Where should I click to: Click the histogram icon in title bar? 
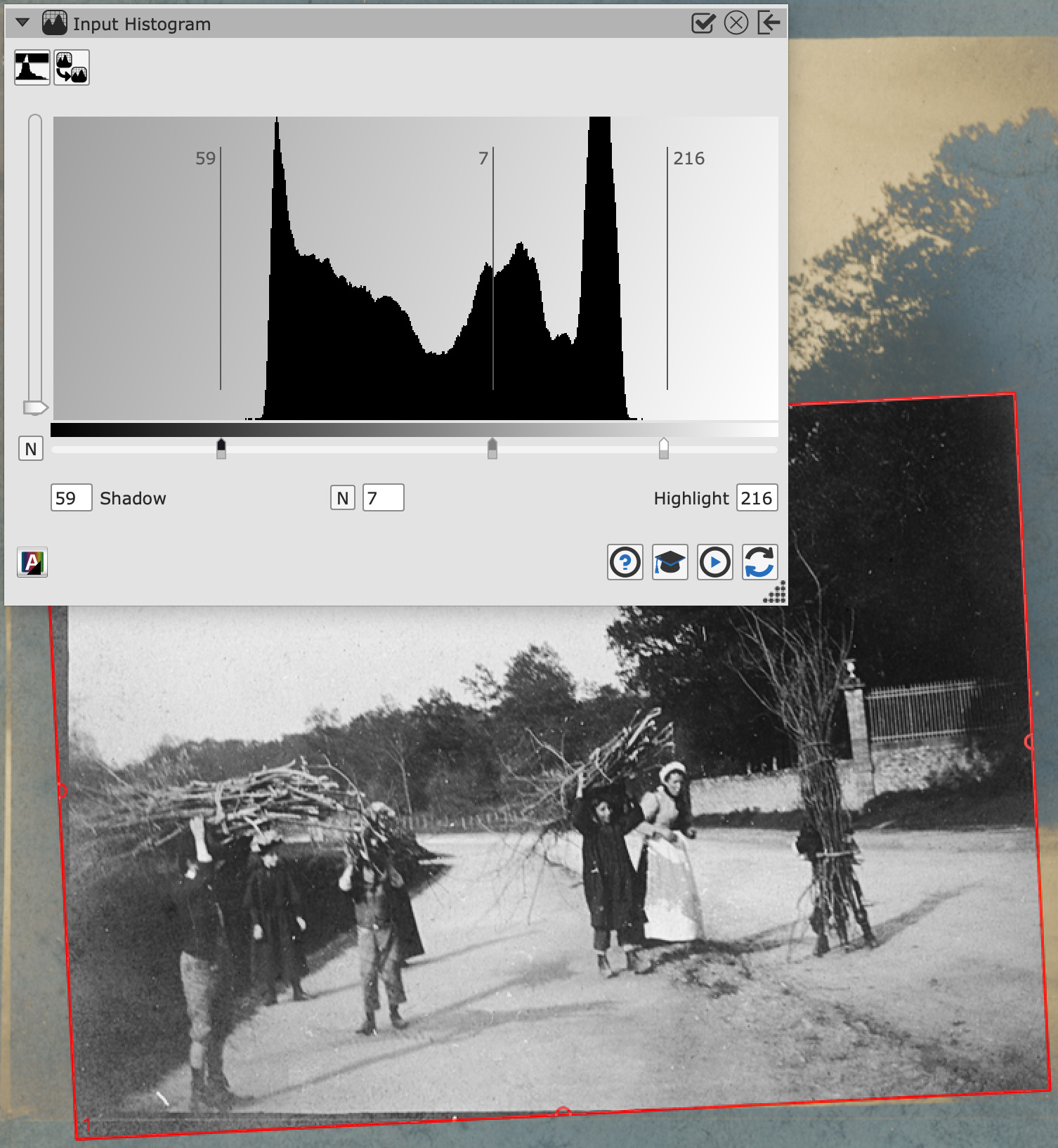point(54,23)
